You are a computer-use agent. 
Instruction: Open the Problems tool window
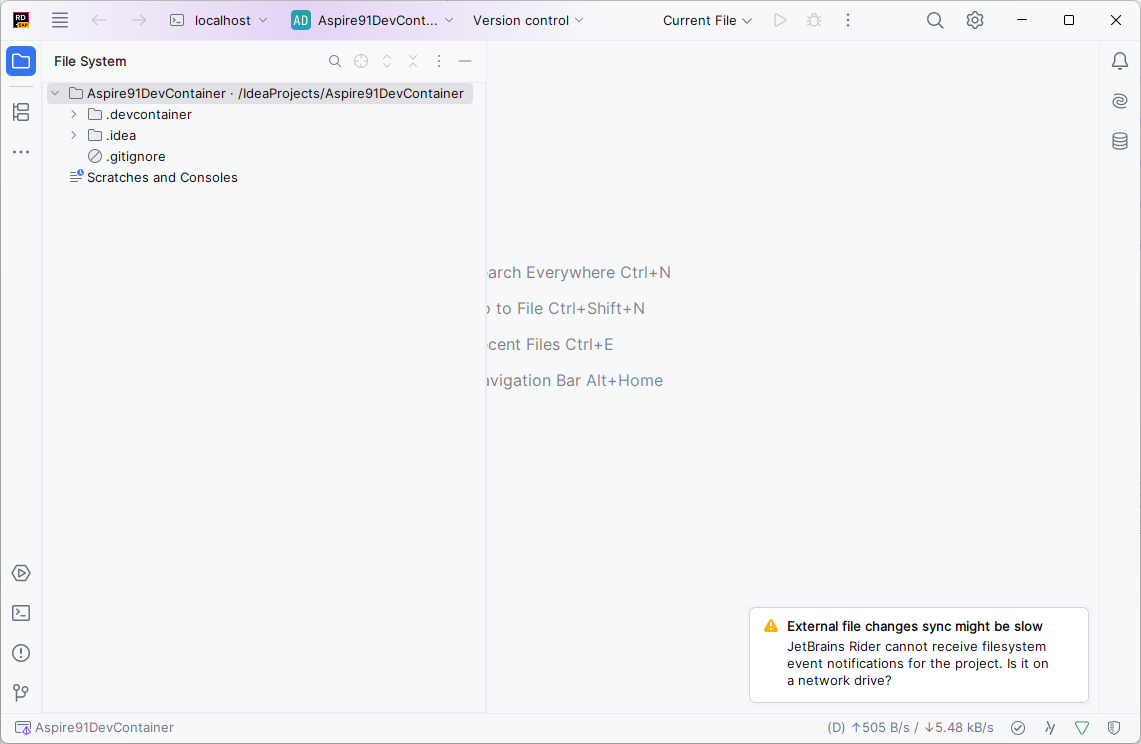[20, 653]
